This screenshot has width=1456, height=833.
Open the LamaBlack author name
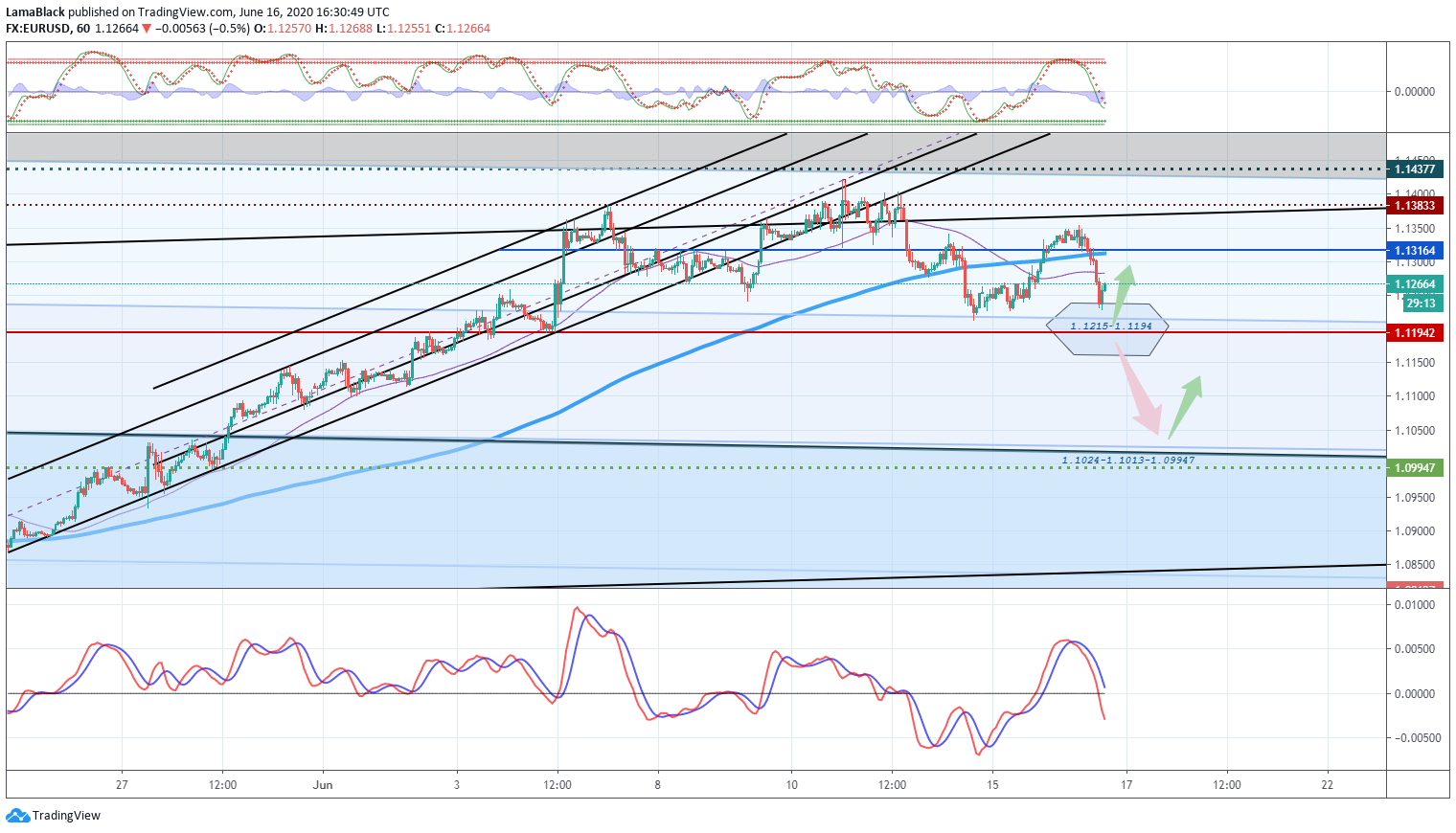point(35,12)
